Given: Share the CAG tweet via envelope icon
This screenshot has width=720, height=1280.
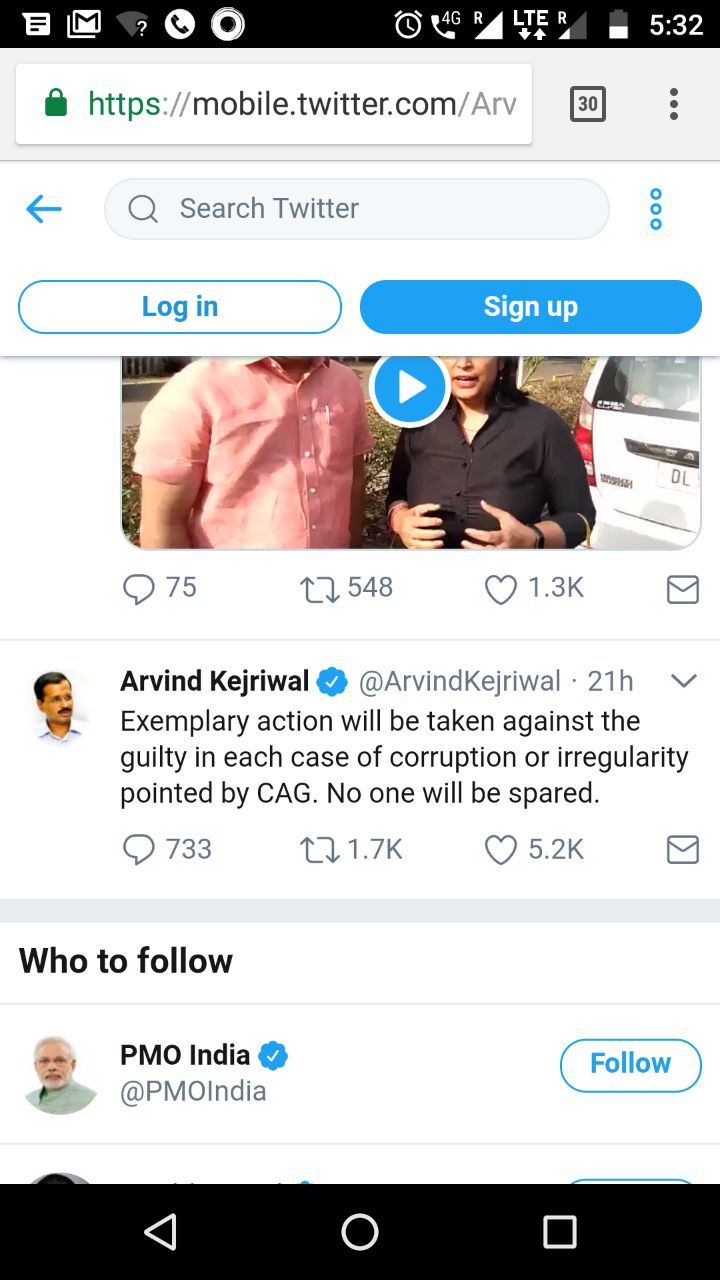Looking at the screenshot, I should click(x=682, y=850).
